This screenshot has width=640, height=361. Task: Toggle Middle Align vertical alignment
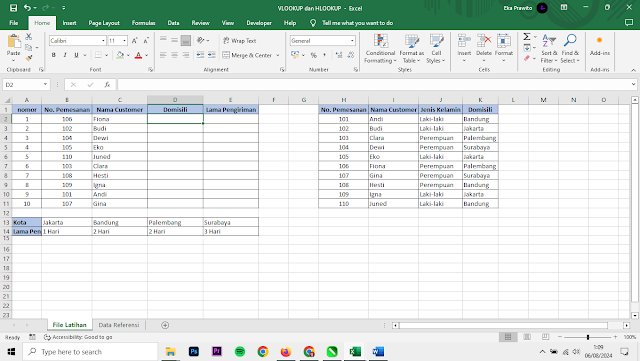click(x=174, y=40)
